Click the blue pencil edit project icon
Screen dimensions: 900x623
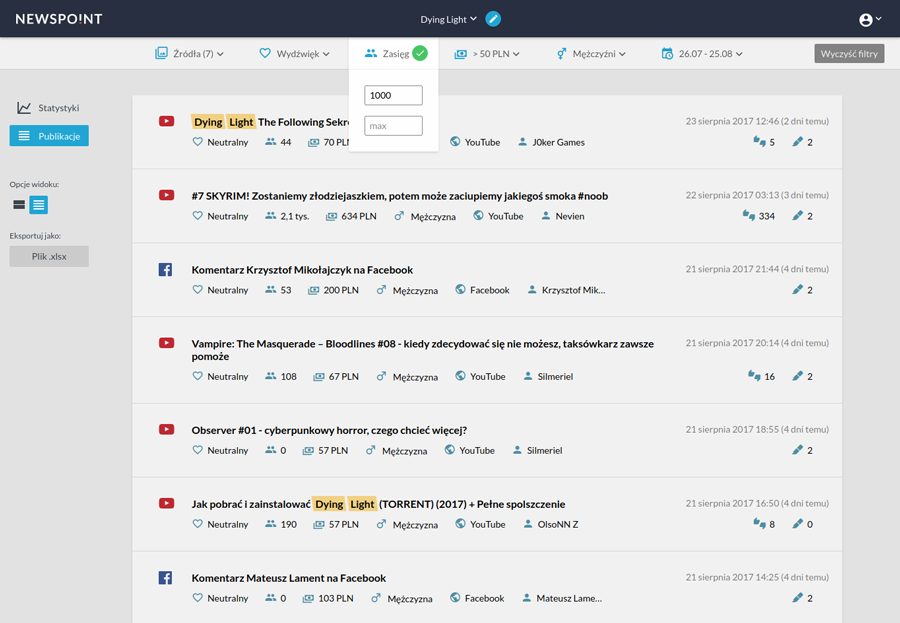pyautogui.click(x=493, y=19)
